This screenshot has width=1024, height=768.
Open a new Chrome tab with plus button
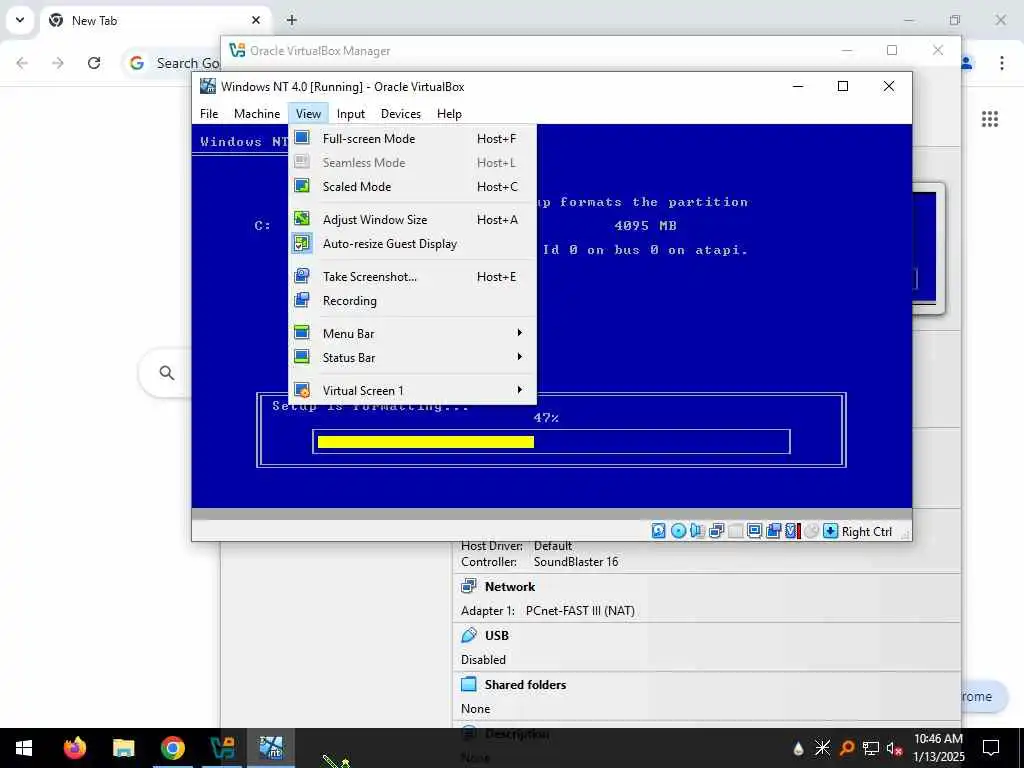tap(292, 20)
